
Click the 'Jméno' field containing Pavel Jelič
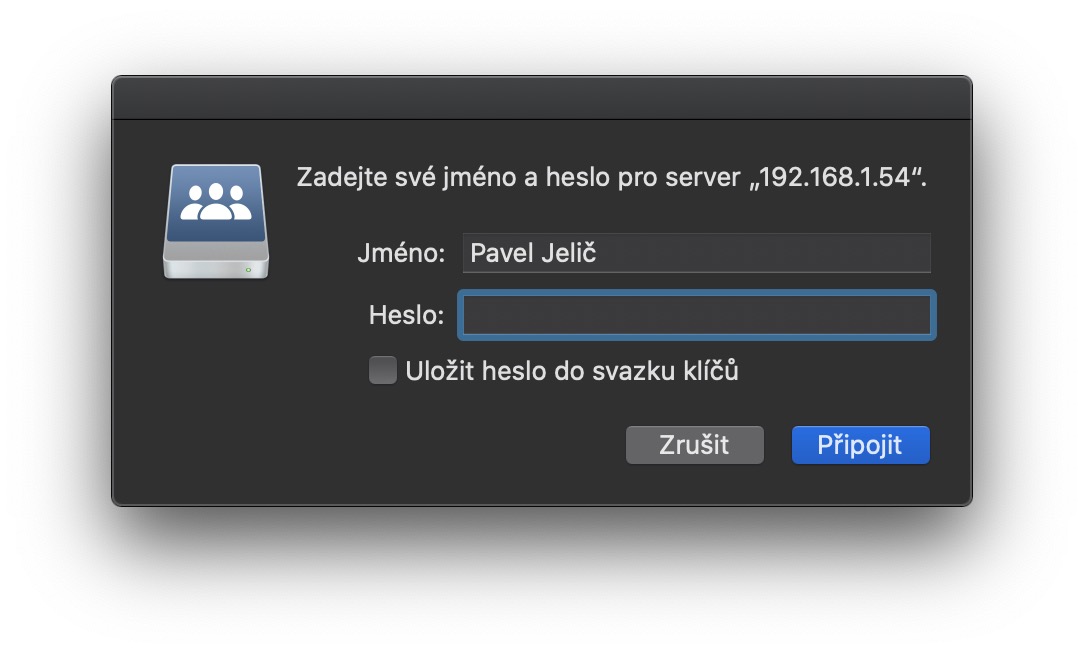click(x=695, y=252)
